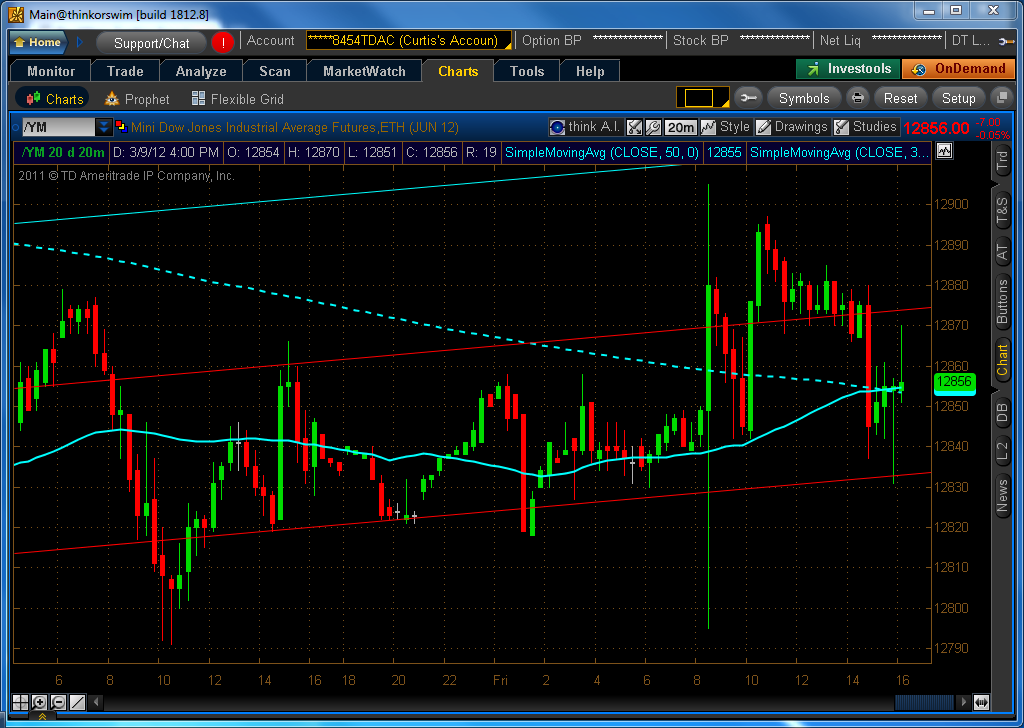Click the detach window icon beside Setup
1024x728 pixels.
coord(1000,98)
